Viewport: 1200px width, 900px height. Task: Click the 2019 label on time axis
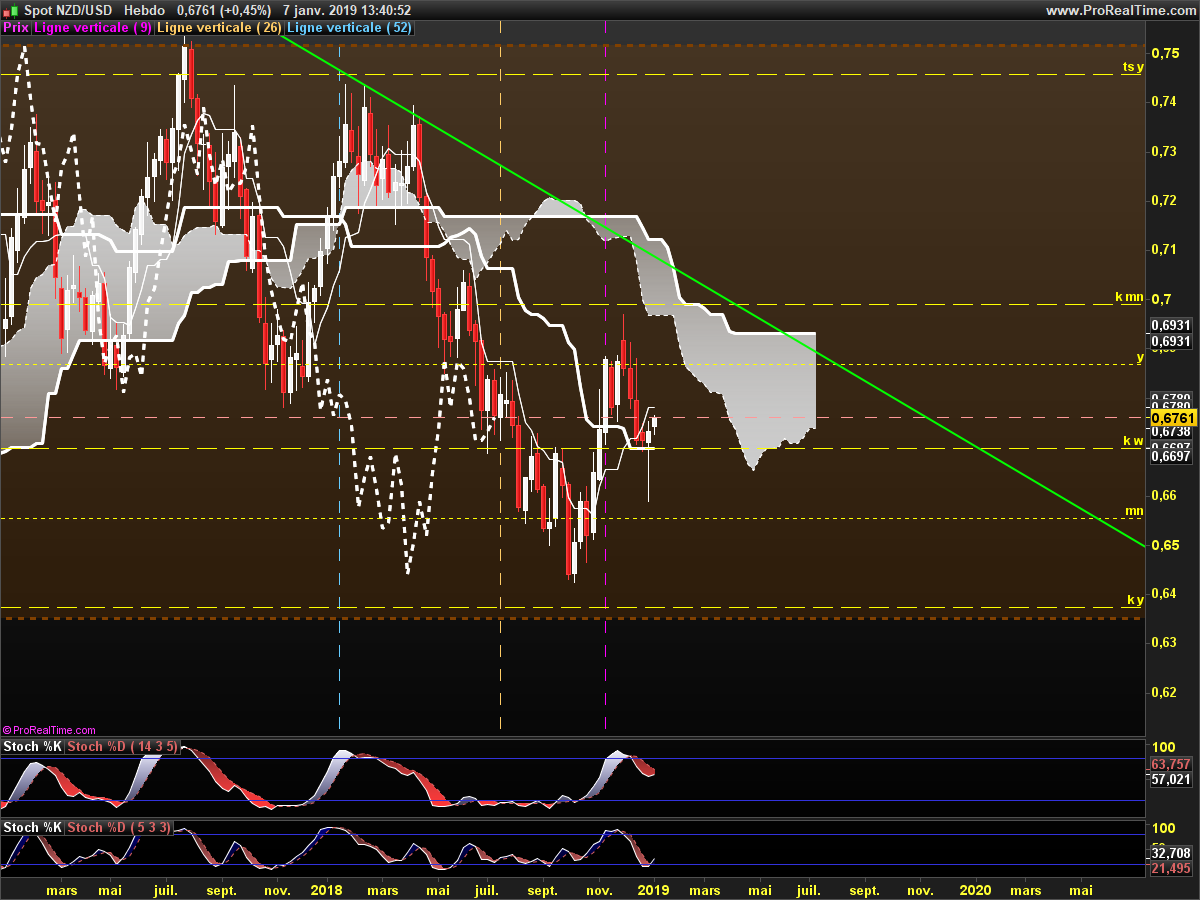pos(653,889)
